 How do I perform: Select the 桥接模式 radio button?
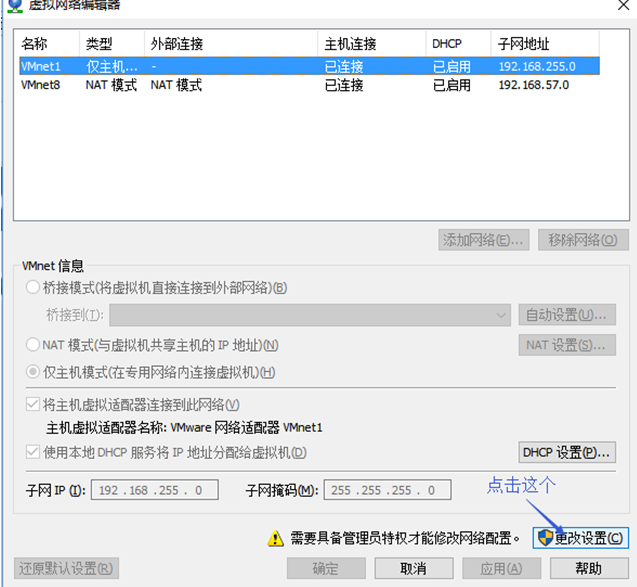(x=32, y=287)
